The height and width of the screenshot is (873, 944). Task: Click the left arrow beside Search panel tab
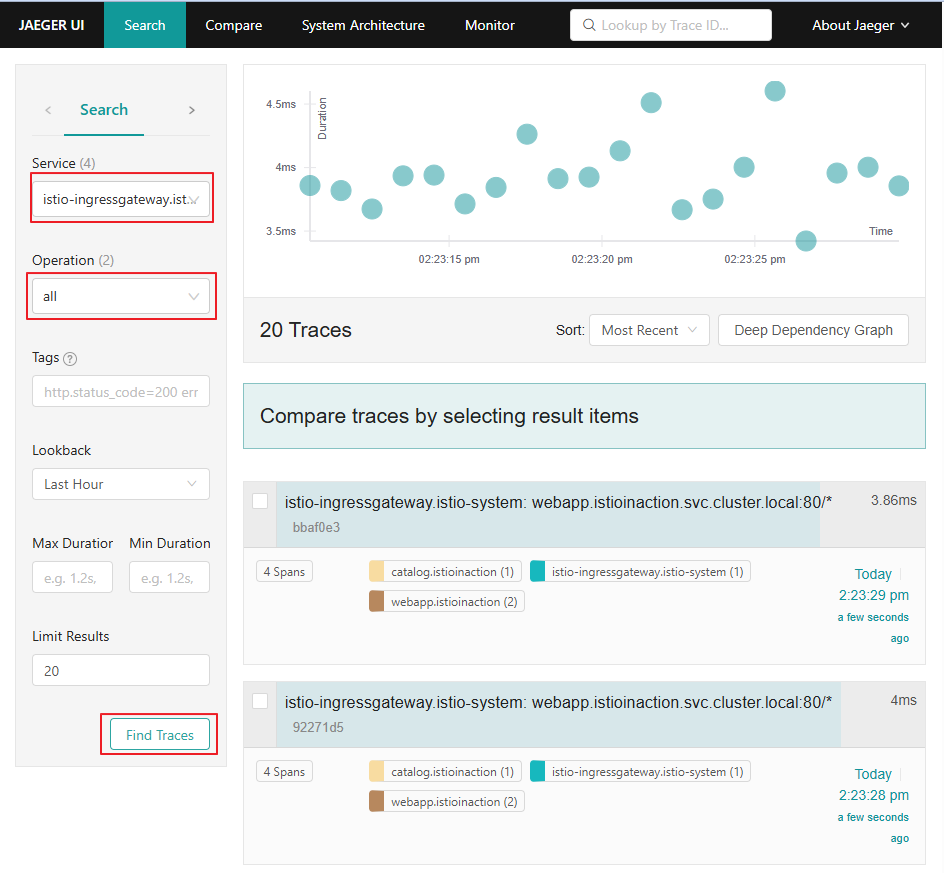[48, 110]
